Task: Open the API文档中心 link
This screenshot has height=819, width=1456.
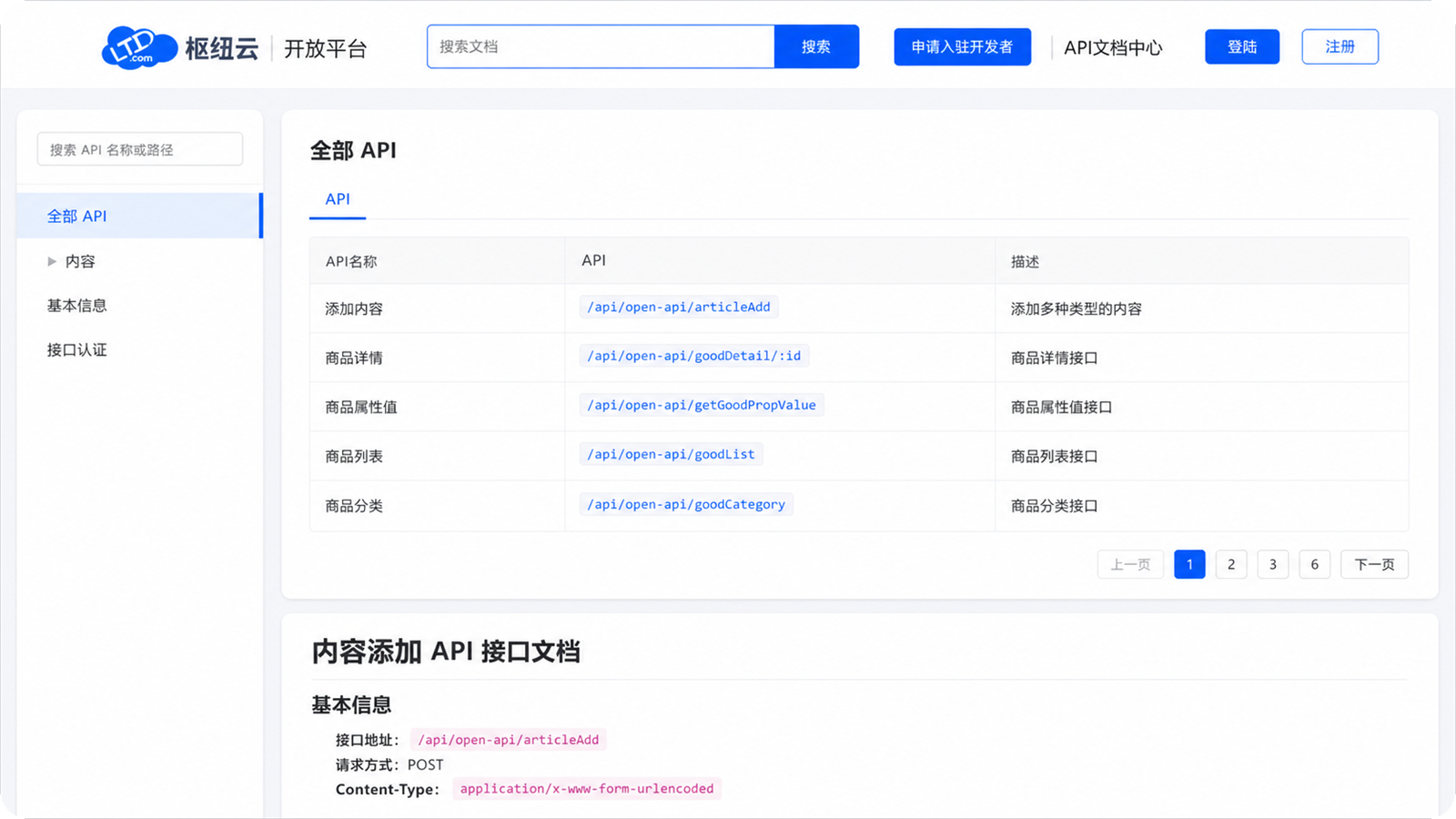Action: (1113, 47)
